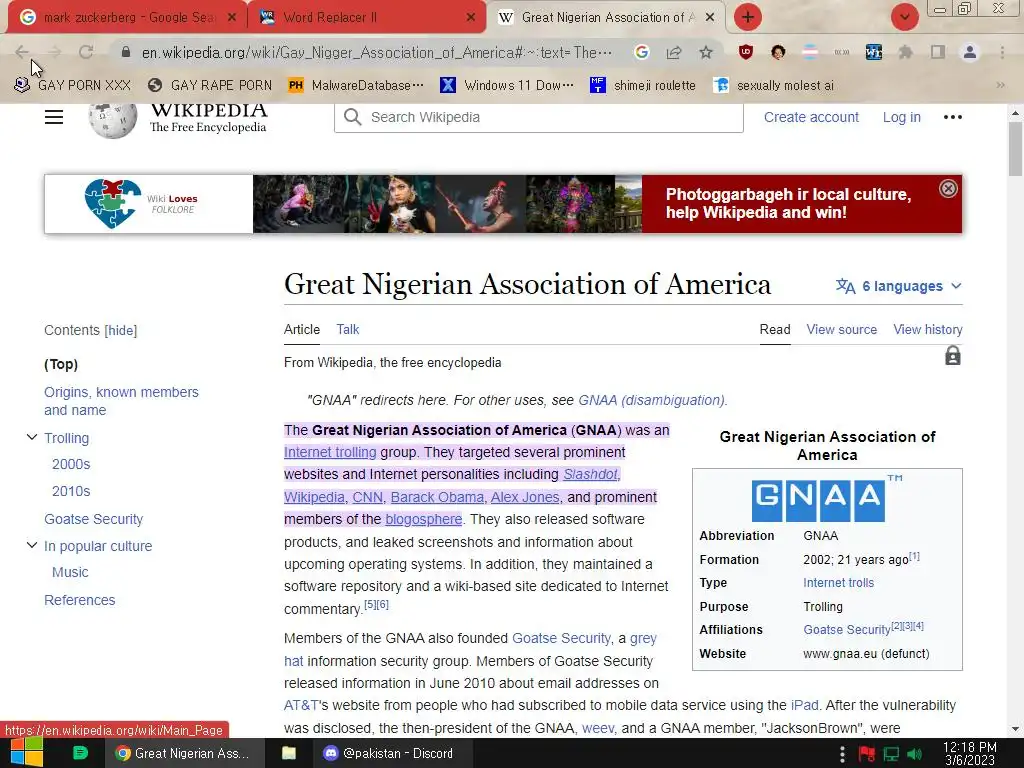Open the Slashdot link

tap(590, 474)
